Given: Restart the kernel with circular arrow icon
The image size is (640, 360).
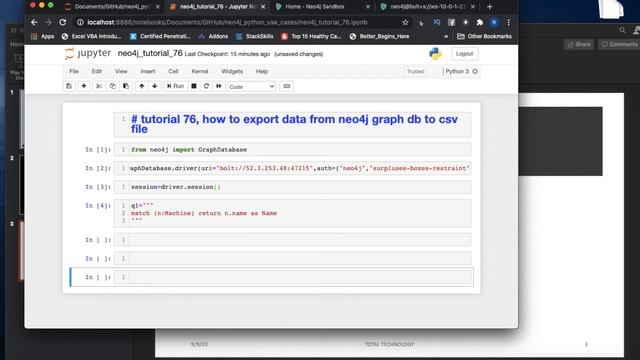Looking at the screenshot, I should pos(206,86).
